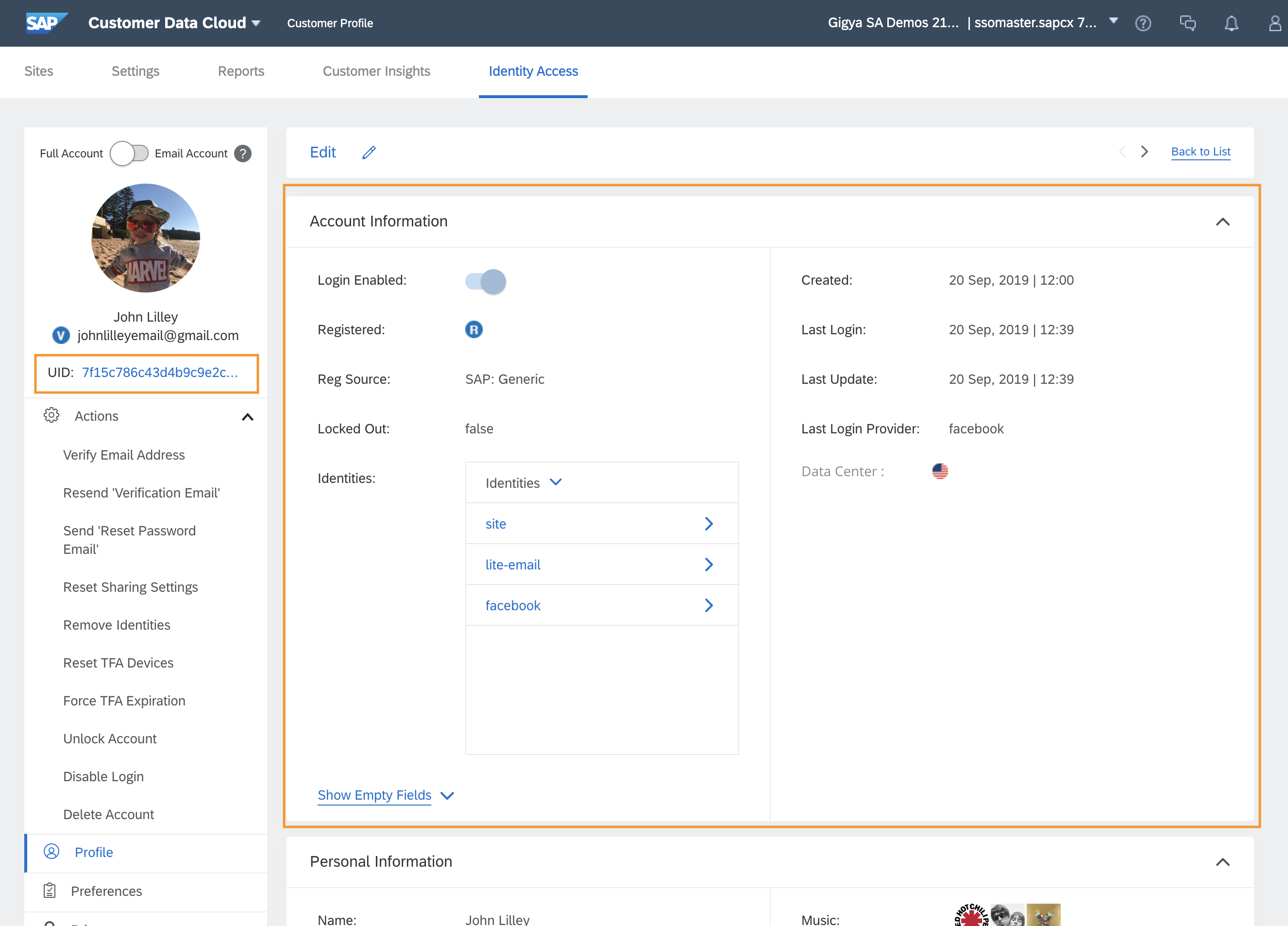Go to next customer profile arrow
This screenshot has width=1288, height=926.
coord(1144,152)
